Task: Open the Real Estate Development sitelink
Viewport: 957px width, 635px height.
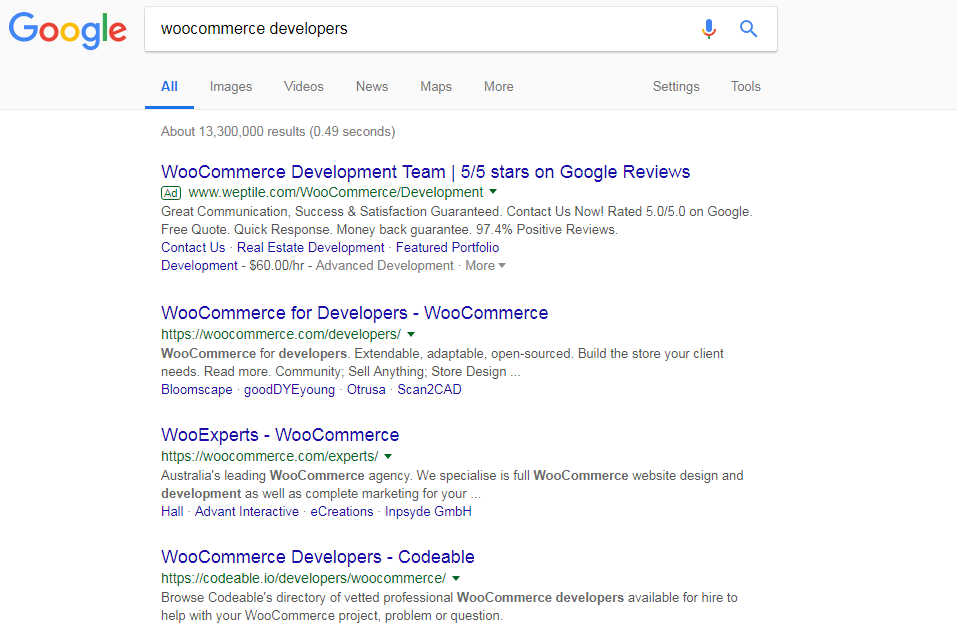Action: click(x=311, y=247)
